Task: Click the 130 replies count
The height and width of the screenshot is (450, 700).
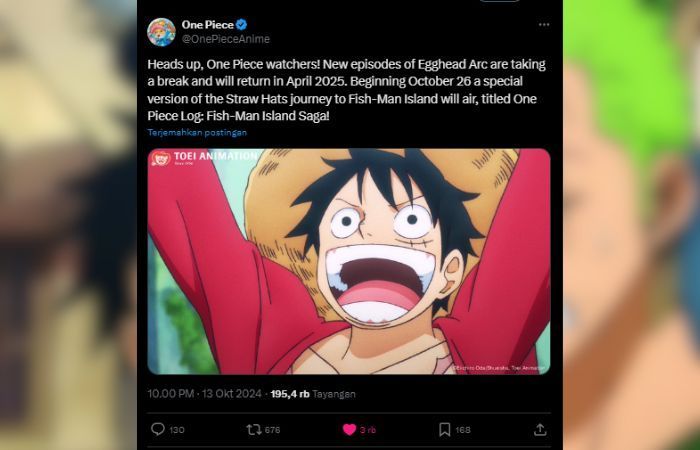Action: pos(177,430)
